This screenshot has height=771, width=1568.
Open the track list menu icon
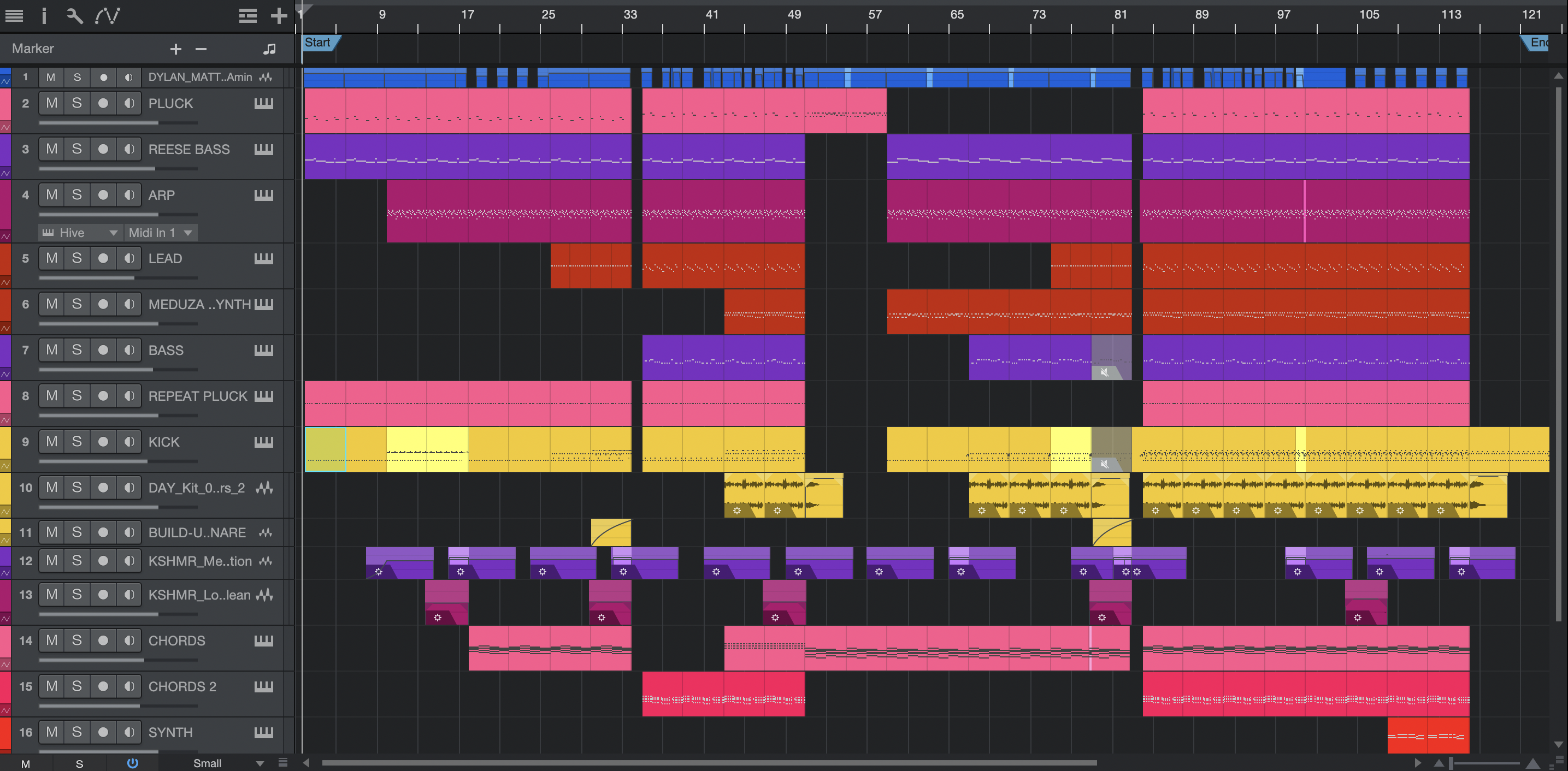(14, 16)
